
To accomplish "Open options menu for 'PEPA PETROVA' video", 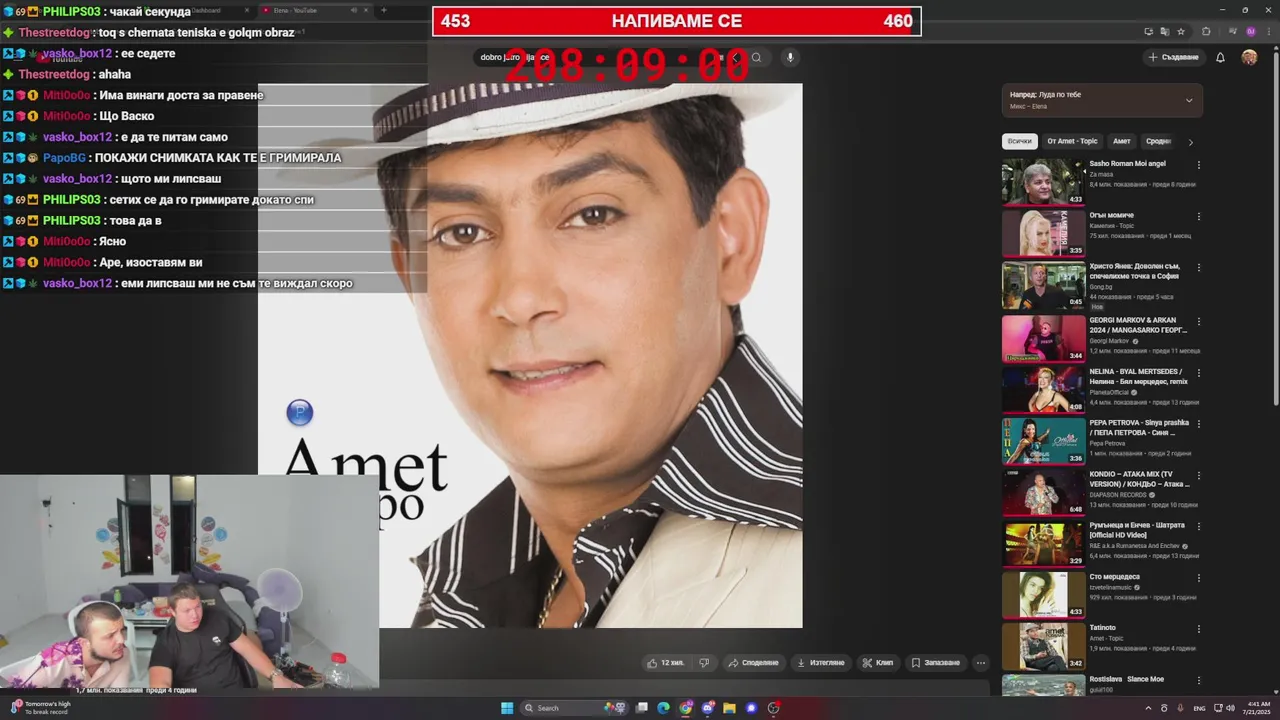I will (1198, 425).
